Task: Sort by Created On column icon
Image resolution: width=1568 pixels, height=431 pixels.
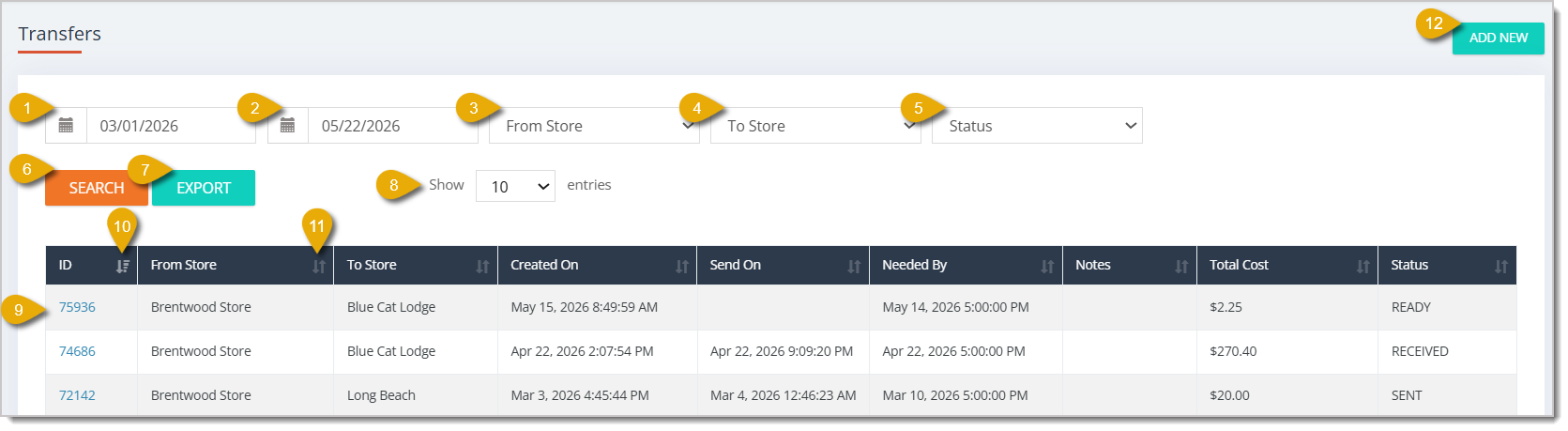Action: click(x=682, y=267)
